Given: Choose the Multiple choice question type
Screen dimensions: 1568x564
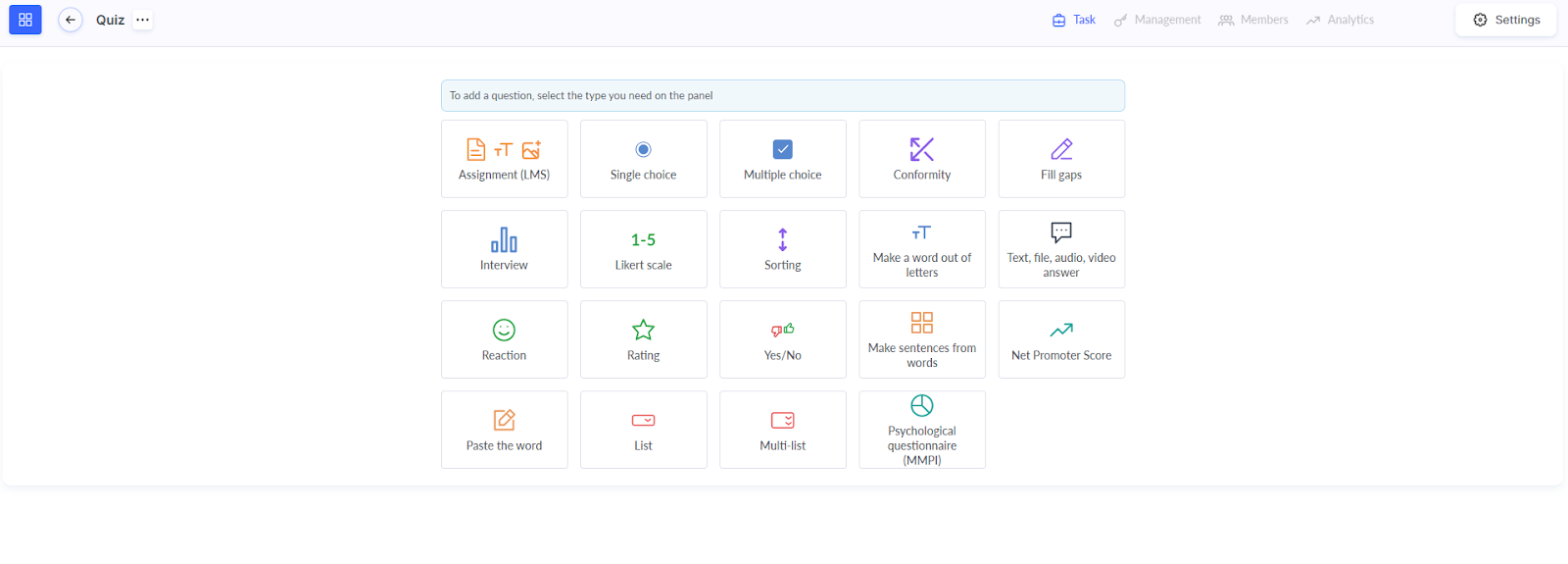Looking at the screenshot, I should click(782, 159).
